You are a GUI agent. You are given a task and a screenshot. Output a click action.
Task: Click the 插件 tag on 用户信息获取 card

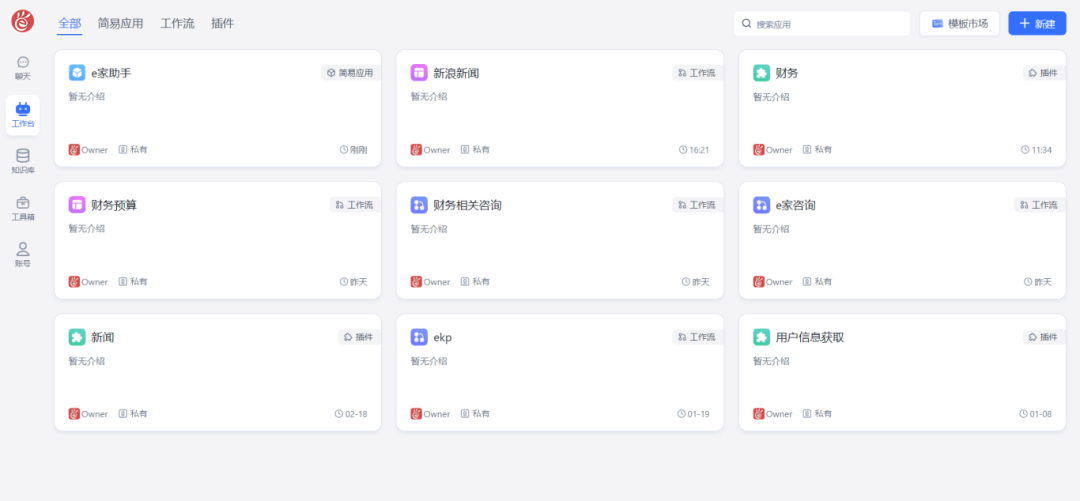click(1044, 337)
